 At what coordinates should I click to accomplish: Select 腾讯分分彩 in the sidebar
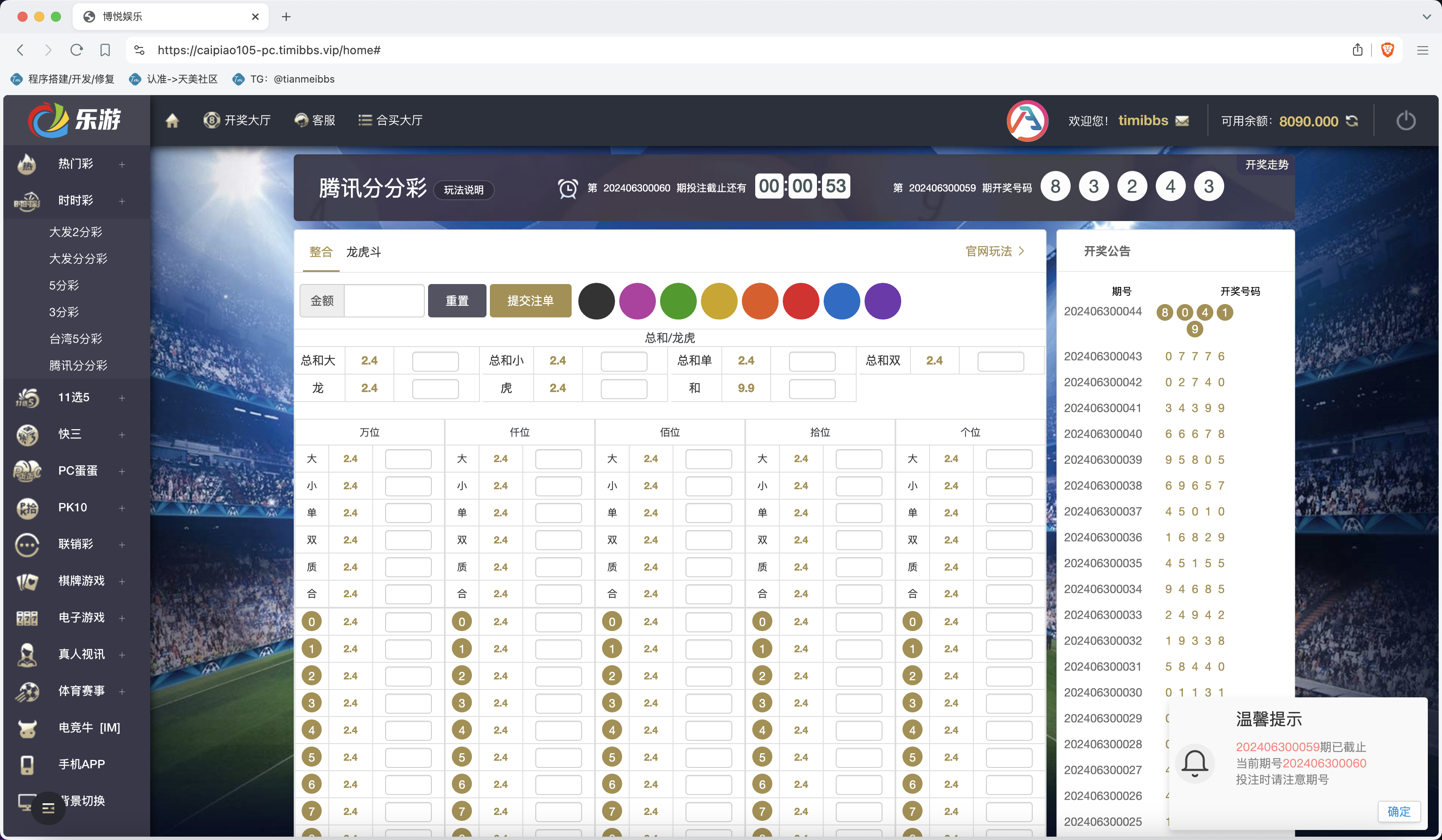click(x=78, y=365)
